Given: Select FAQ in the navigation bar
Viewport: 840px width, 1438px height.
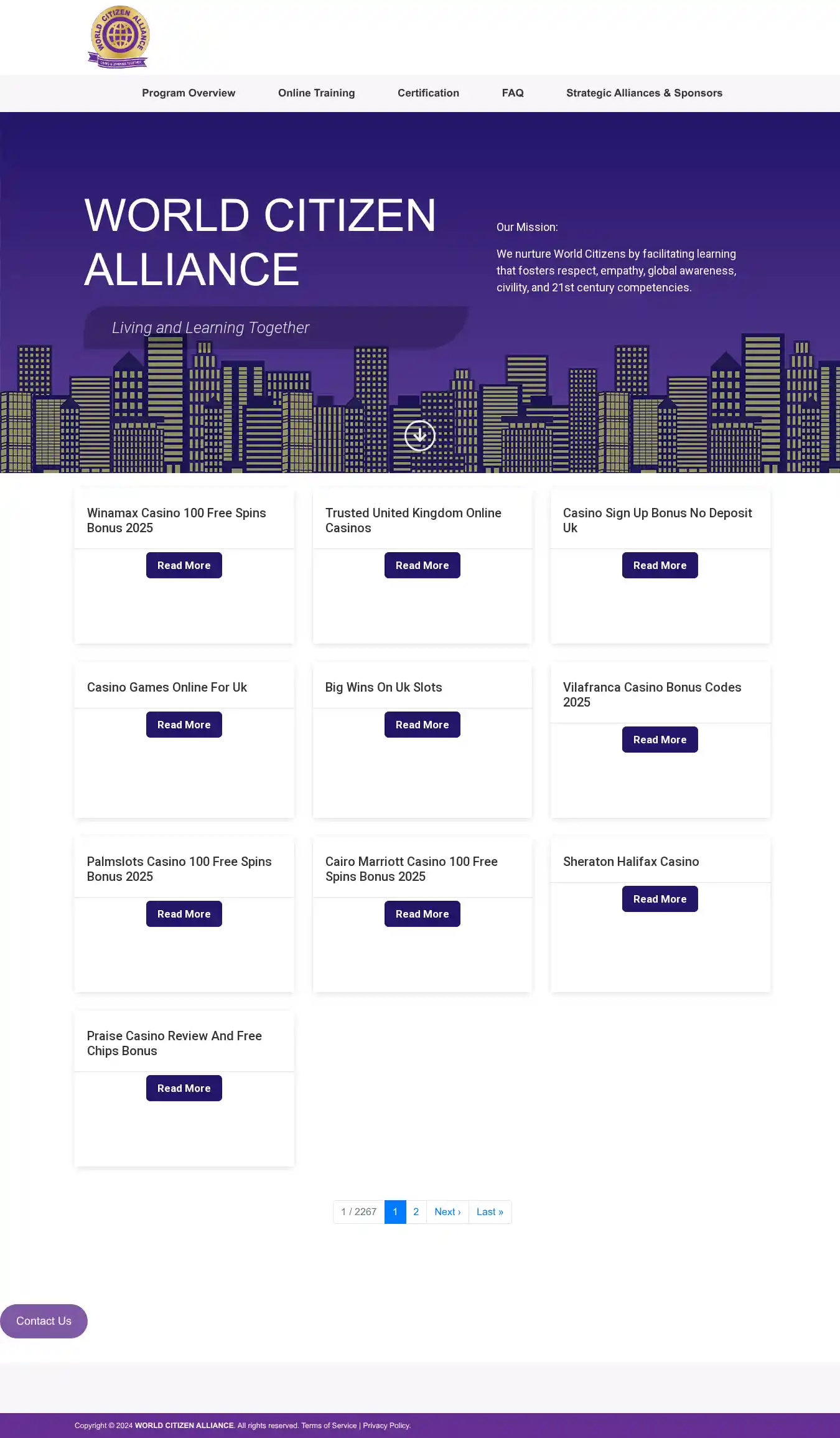Looking at the screenshot, I should (x=513, y=93).
